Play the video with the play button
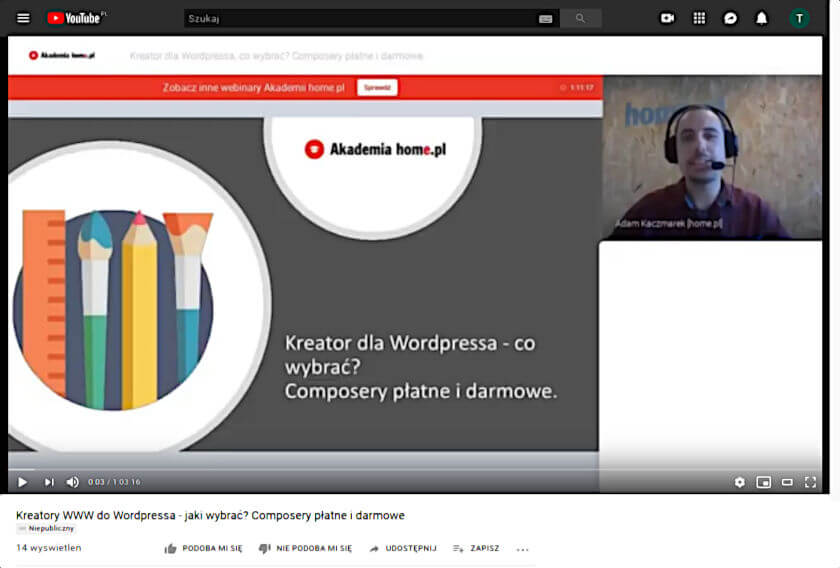The image size is (840, 568). [x=22, y=482]
